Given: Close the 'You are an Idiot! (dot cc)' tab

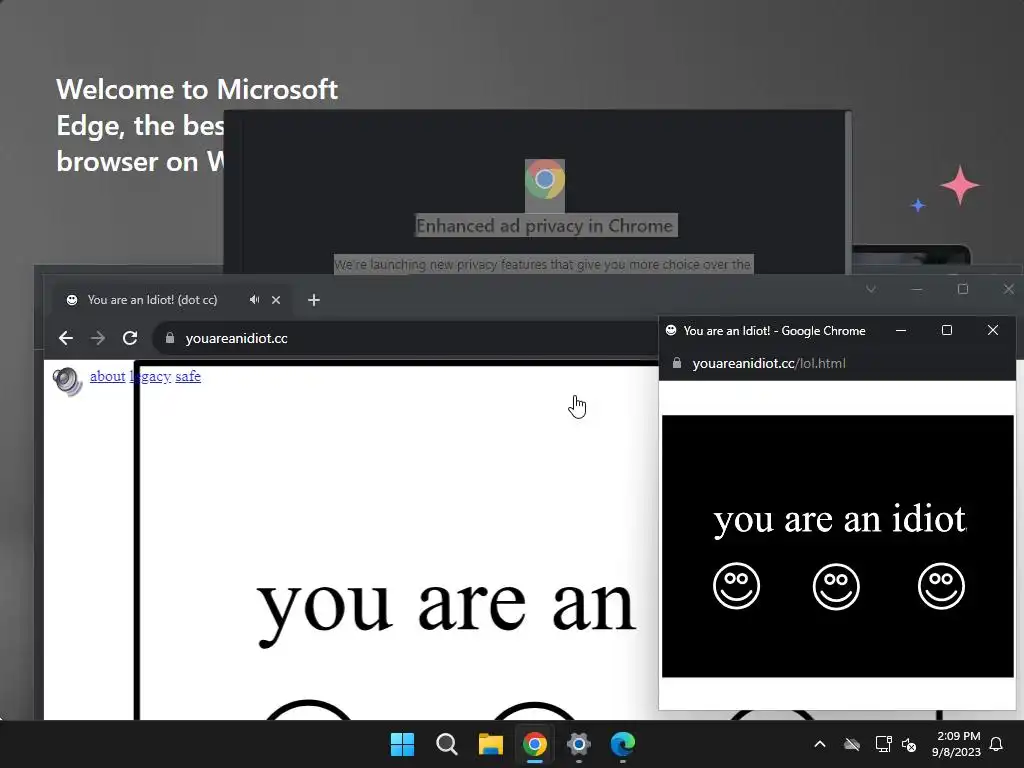Looking at the screenshot, I should pyautogui.click(x=276, y=300).
